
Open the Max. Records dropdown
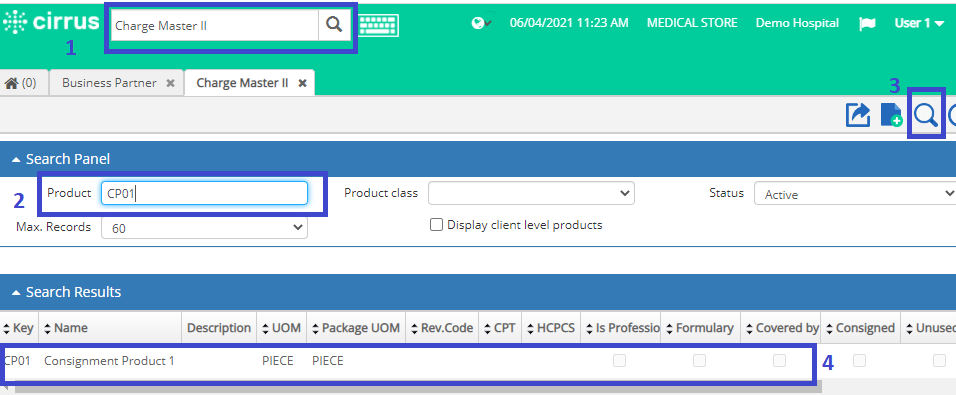coord(204,227)
